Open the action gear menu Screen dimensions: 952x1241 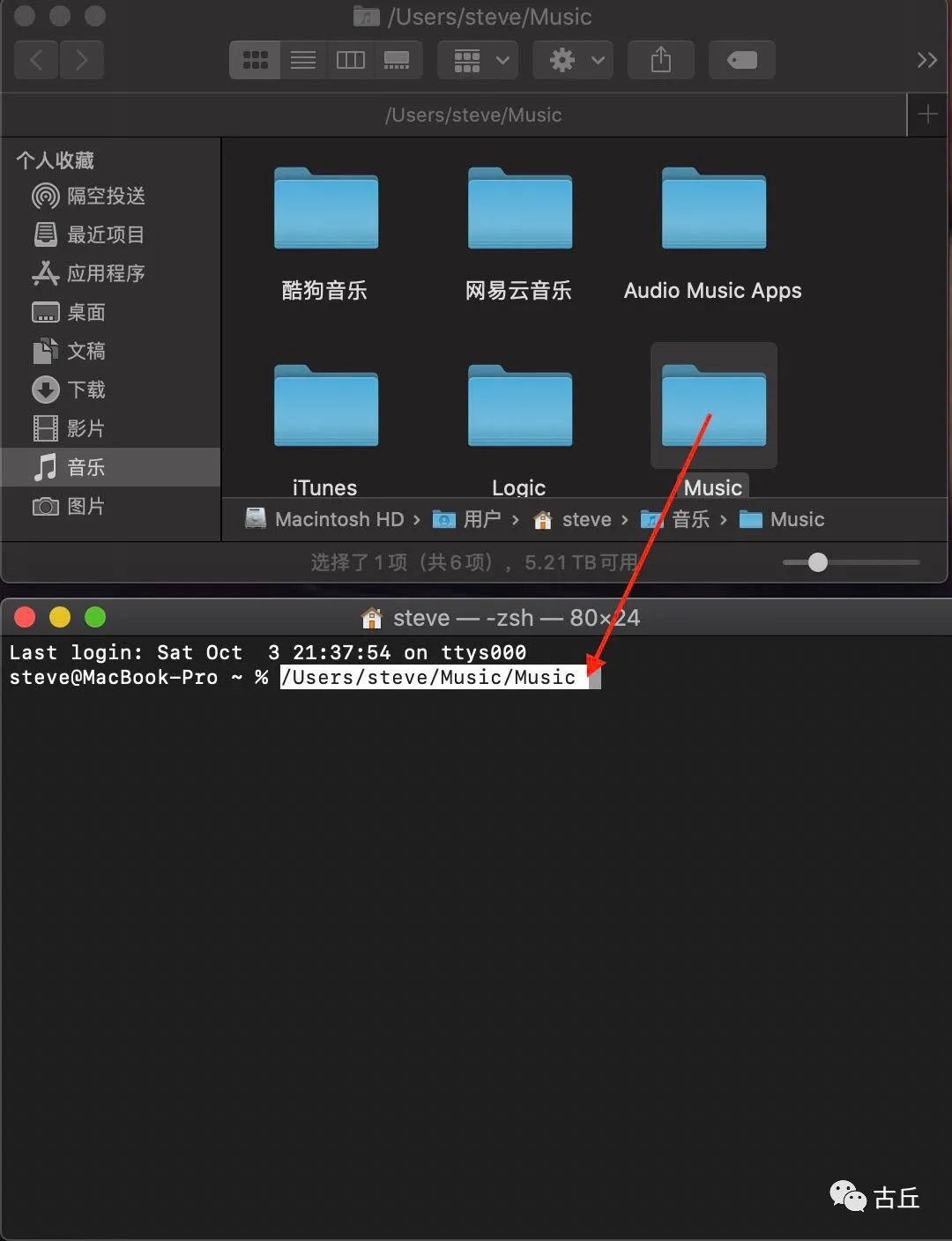point(572,60)
